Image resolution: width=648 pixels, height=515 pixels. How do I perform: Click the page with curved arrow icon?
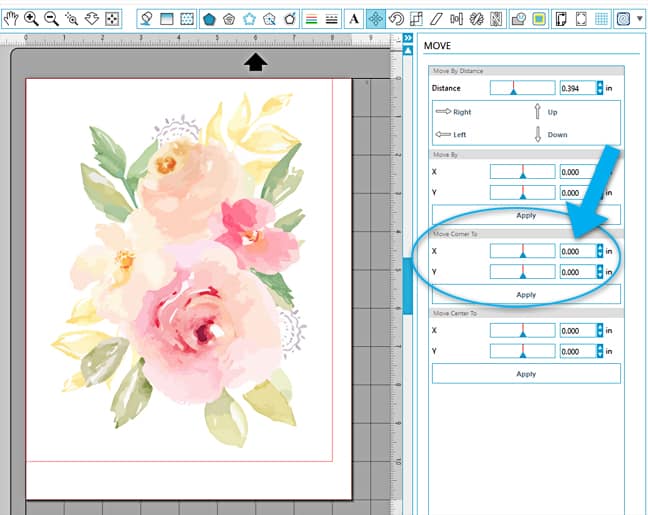tap(561, 19)
